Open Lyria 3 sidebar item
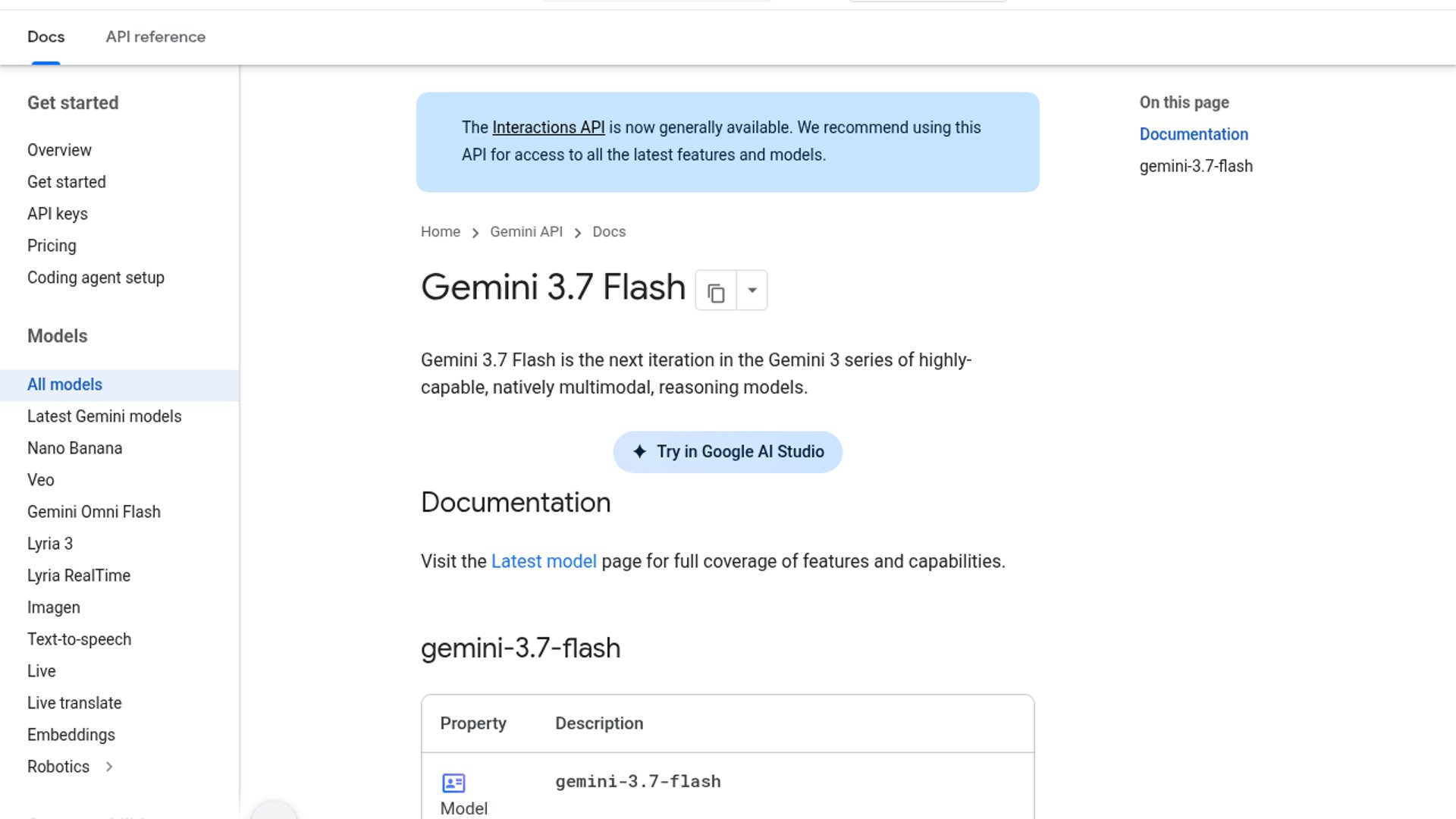Screen dimensions: 1456x819 50,544
